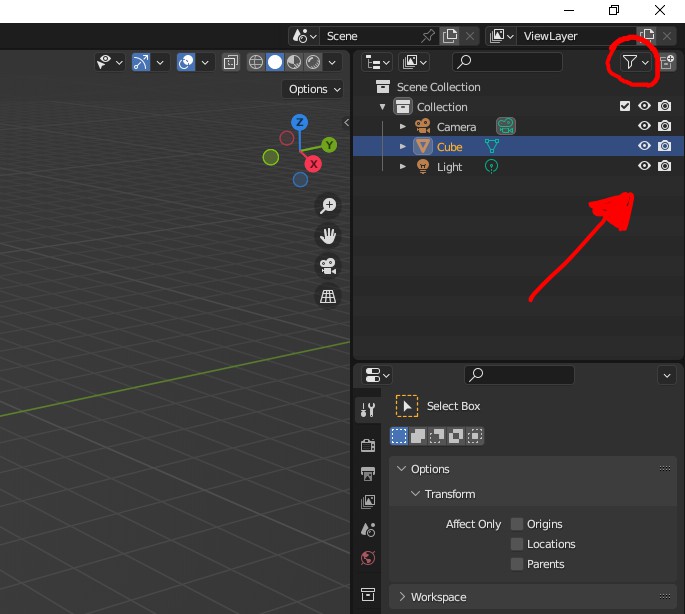The image size is (685, 614).
Task: Remove the ViewLayer with X button
Action: point(667,36)
